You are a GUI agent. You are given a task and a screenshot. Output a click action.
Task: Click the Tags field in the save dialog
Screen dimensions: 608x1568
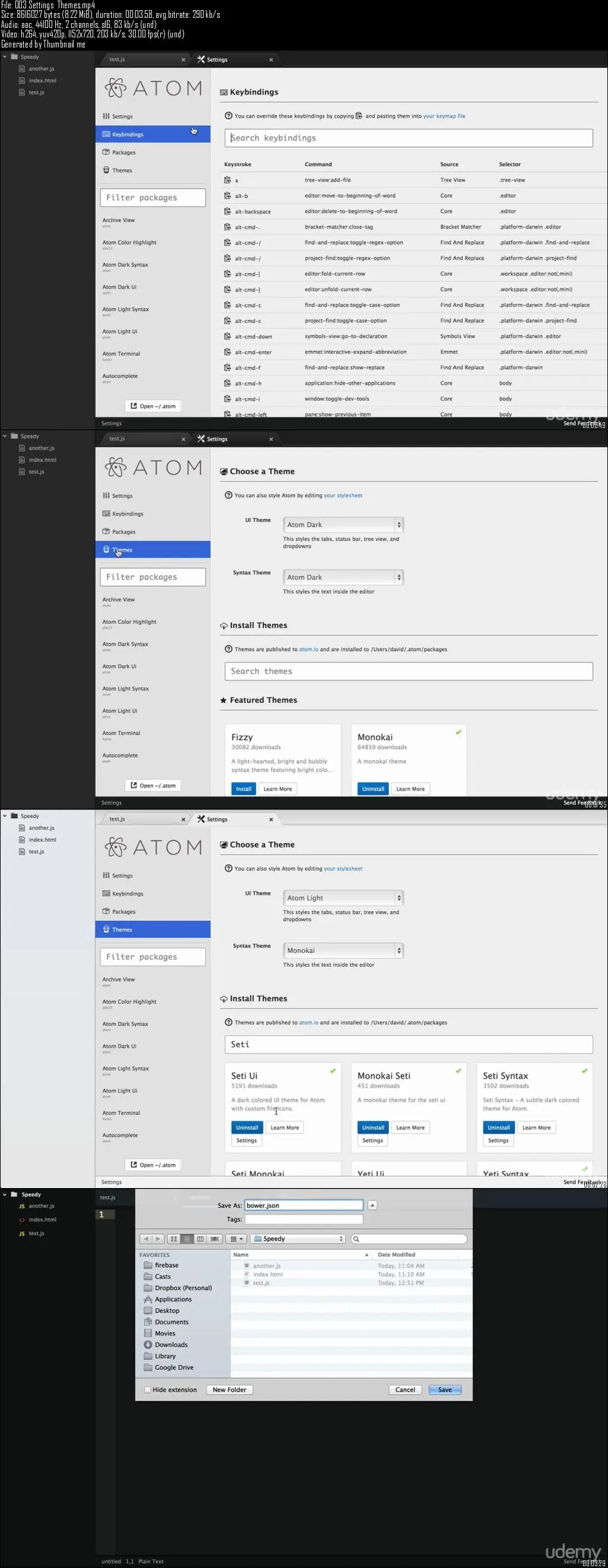(x=303, y=1219)
